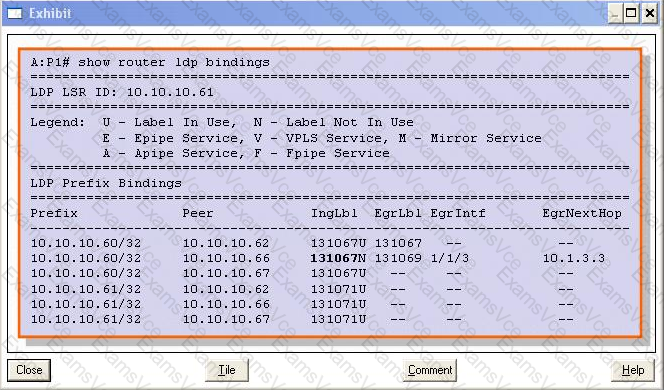Click the LDP Prefix Bindings heading
664x390 pixels.
pos(106,183)
